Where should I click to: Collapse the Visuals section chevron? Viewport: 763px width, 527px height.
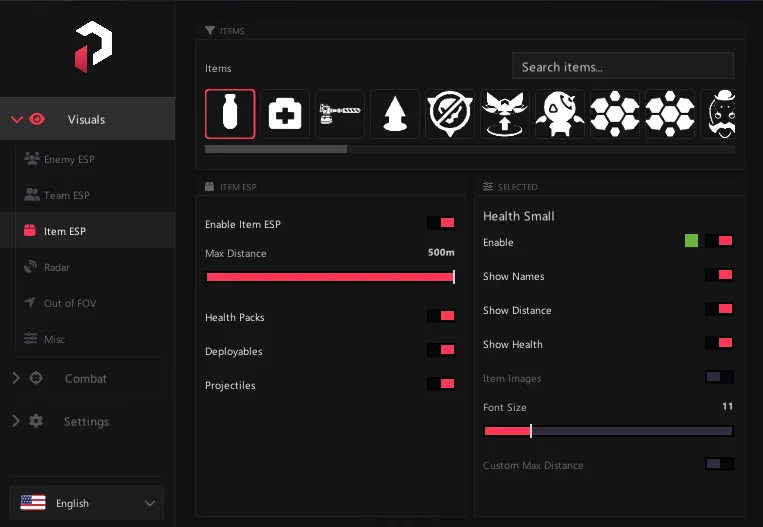(17, 119)
